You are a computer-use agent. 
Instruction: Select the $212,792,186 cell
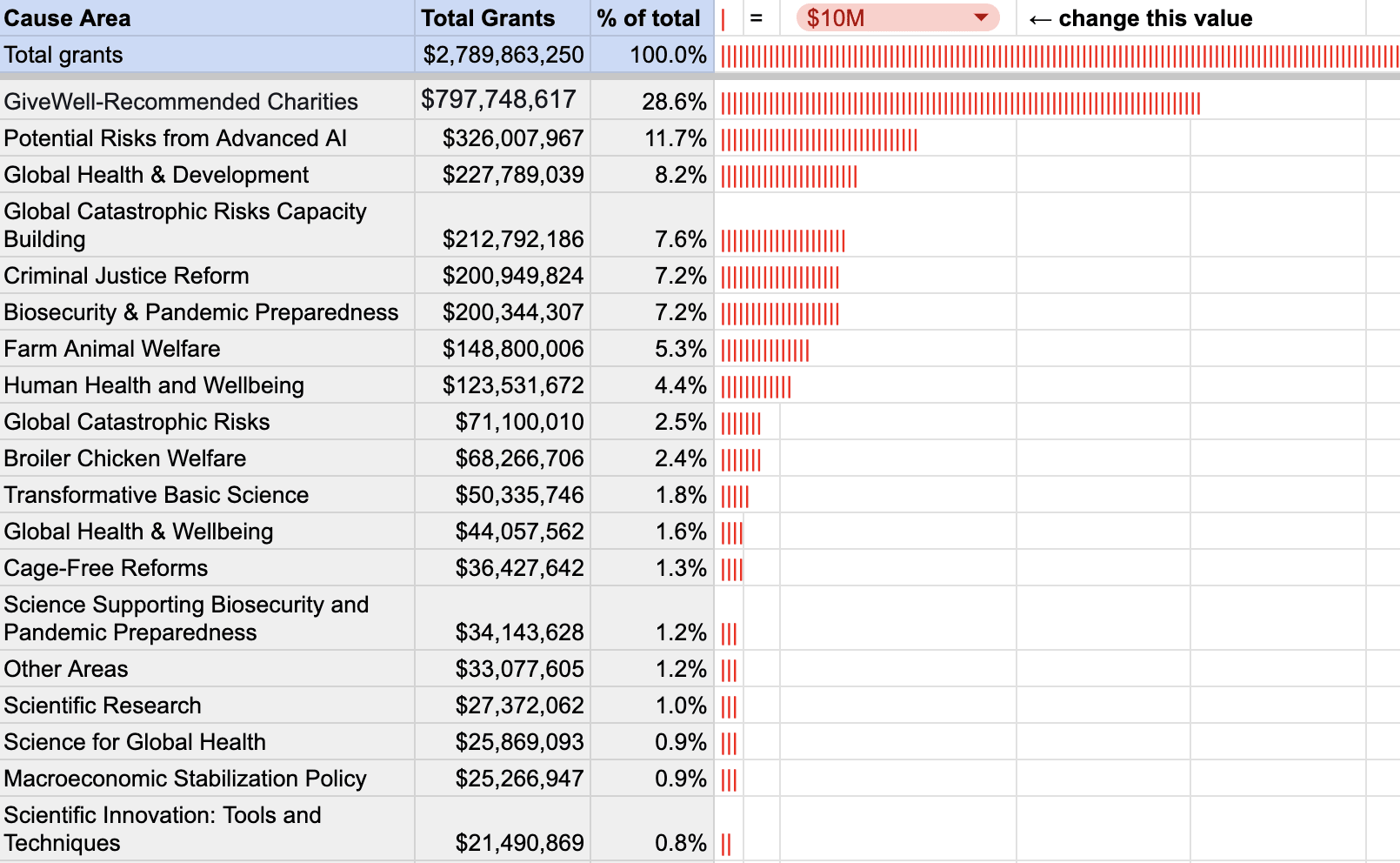[x=503, y=224]
